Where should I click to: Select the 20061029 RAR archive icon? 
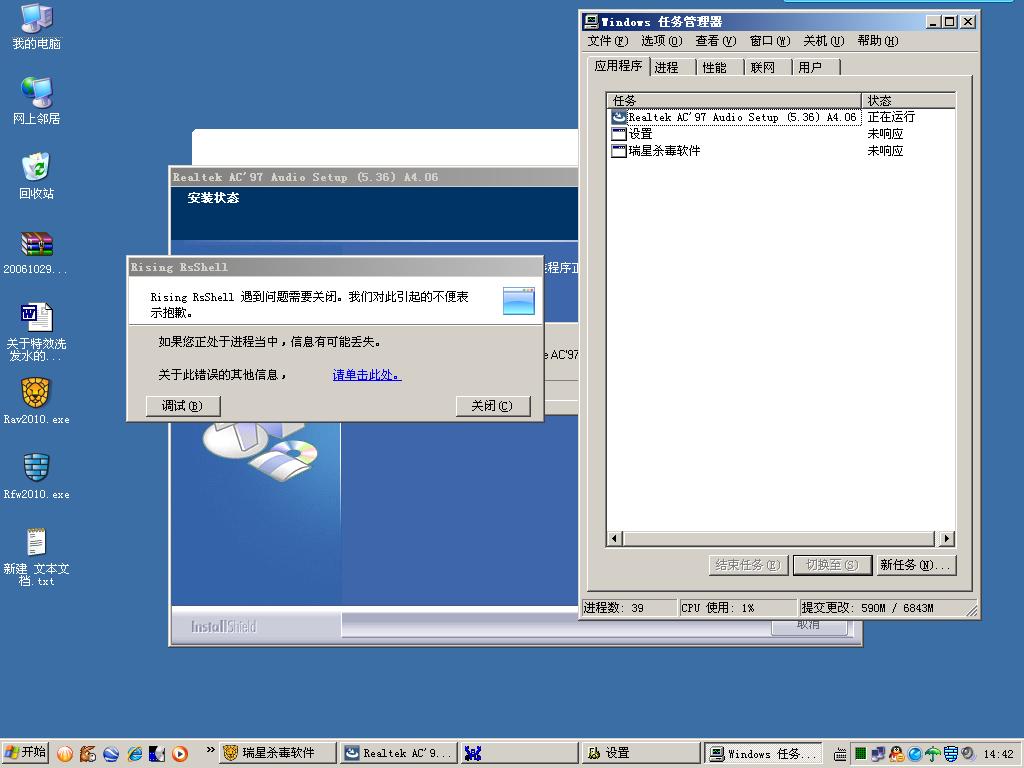(x=37, y=253)
